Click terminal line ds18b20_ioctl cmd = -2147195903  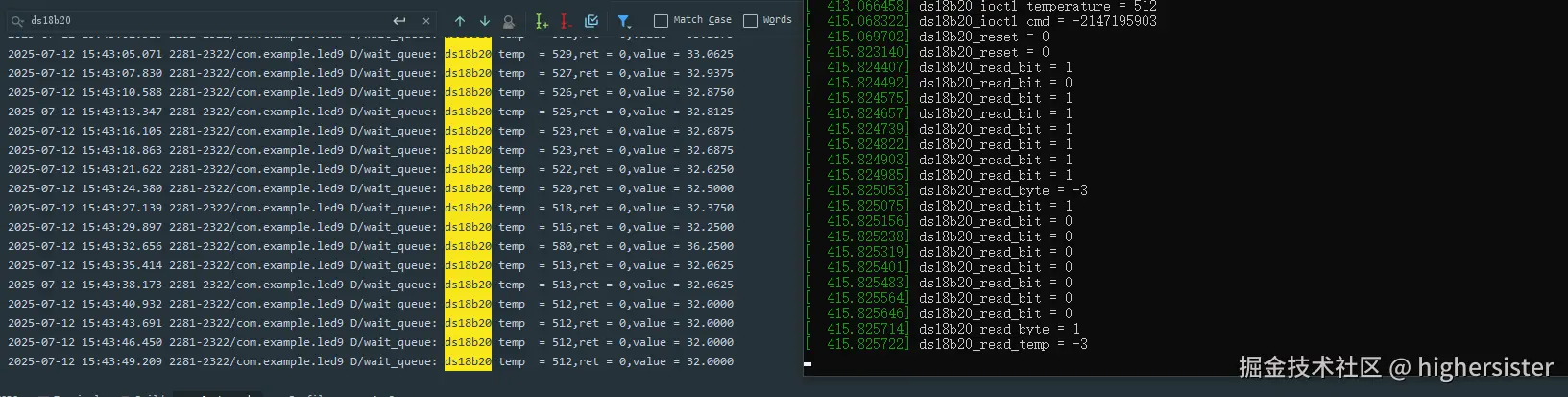[1038, 21]
